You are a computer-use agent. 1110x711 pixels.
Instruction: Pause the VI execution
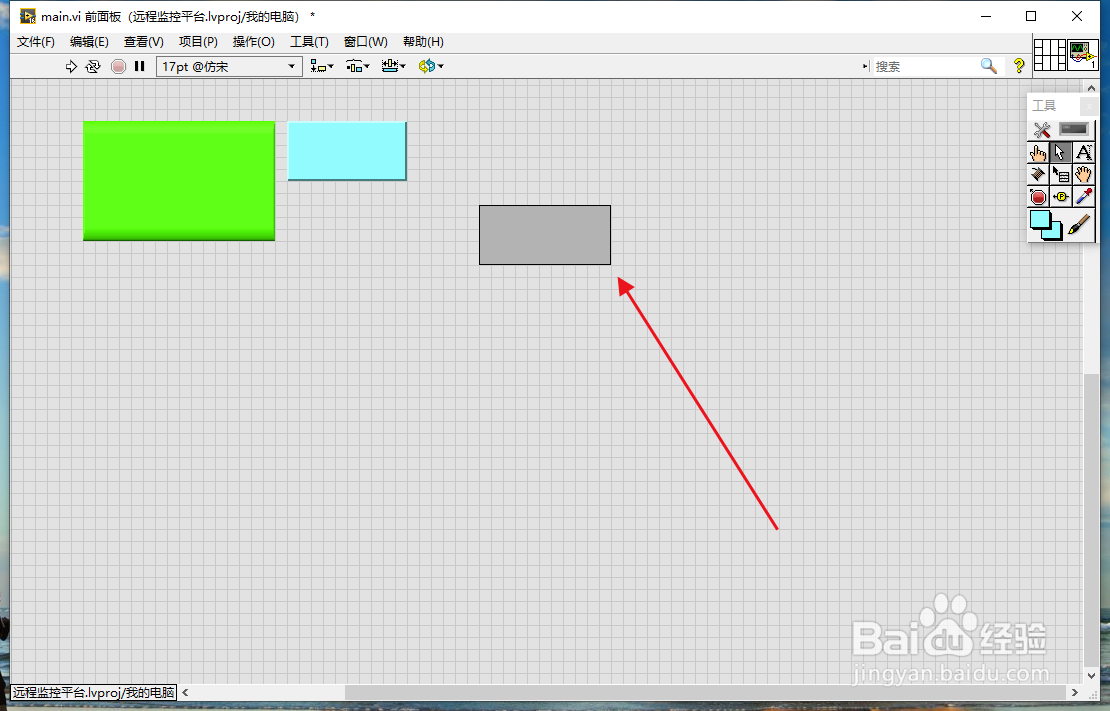(x=139, y=67)
